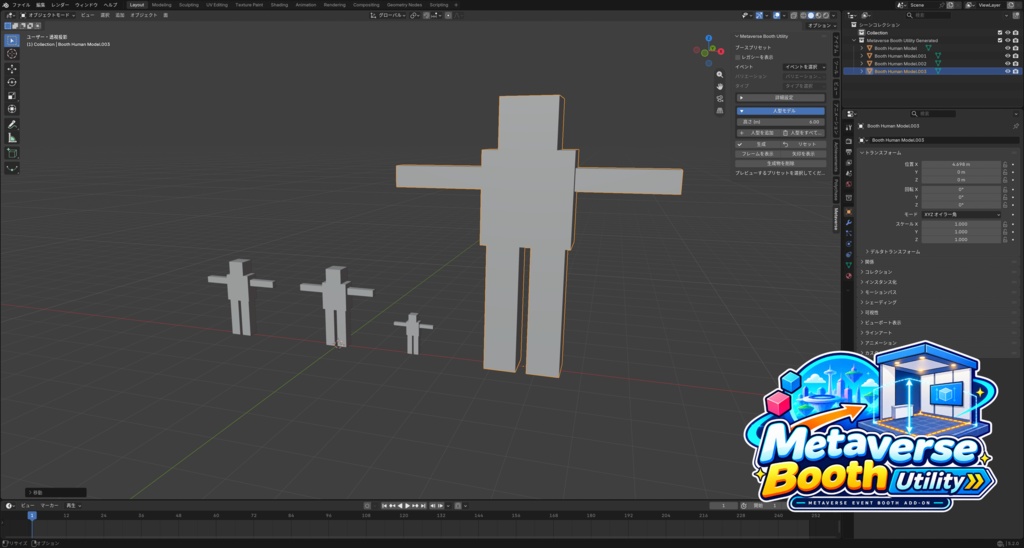Click the リセット button
Viewport: 1024px width, 548px height.
803,144
